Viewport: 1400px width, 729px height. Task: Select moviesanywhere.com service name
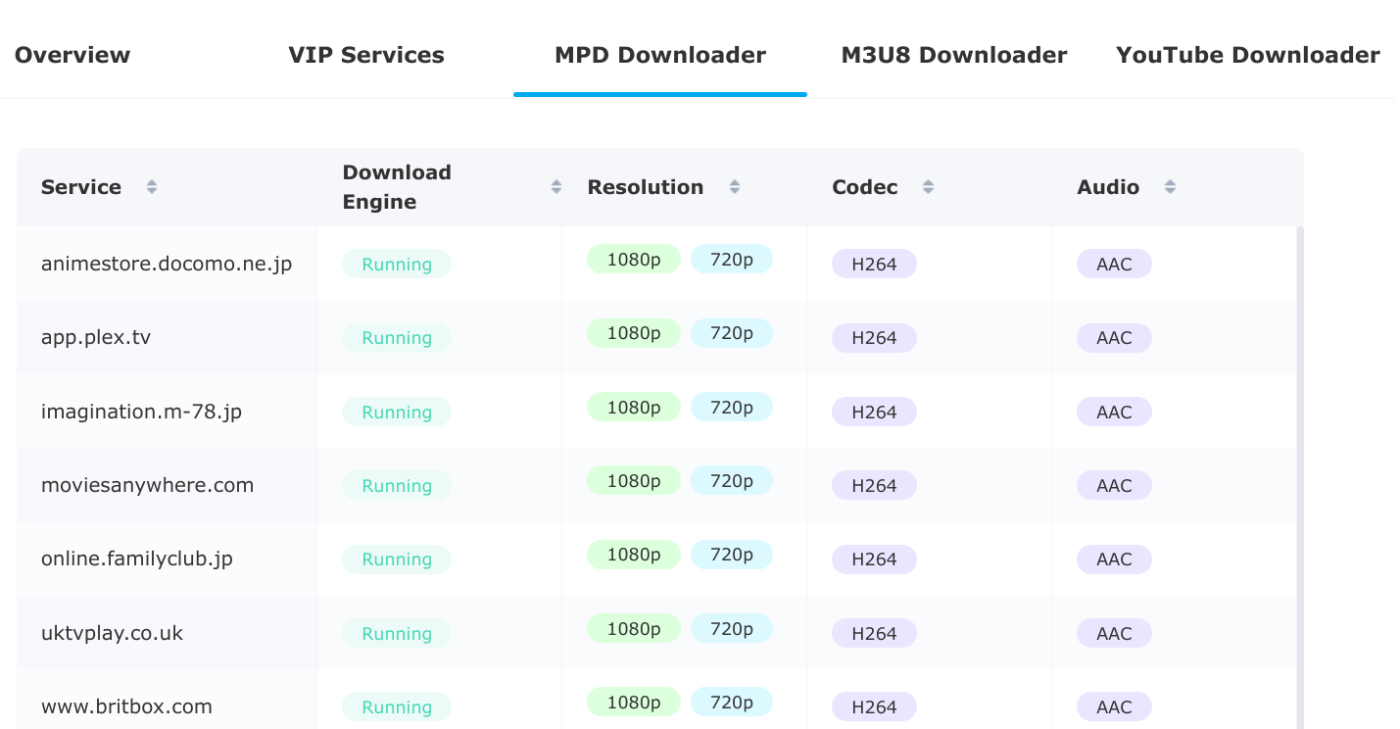pyautogui.click(x=148, y=485)
